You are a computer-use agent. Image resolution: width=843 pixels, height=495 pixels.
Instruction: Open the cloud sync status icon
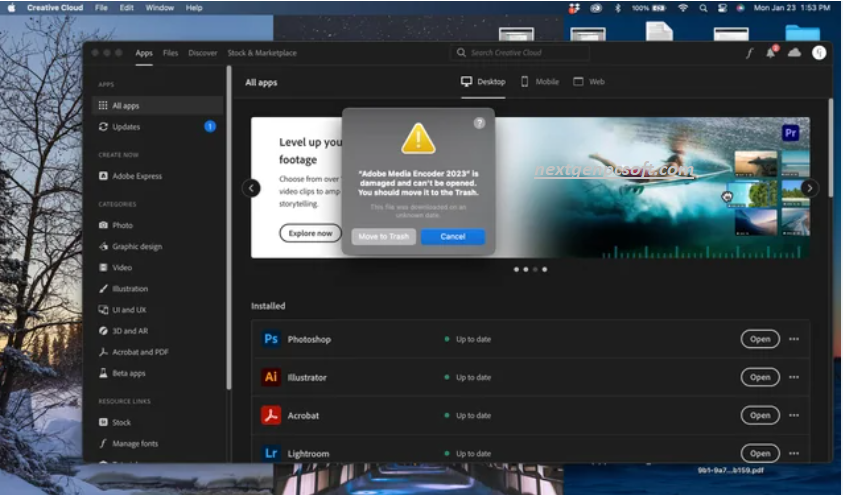pyautogui.click(x=794, y=52)
